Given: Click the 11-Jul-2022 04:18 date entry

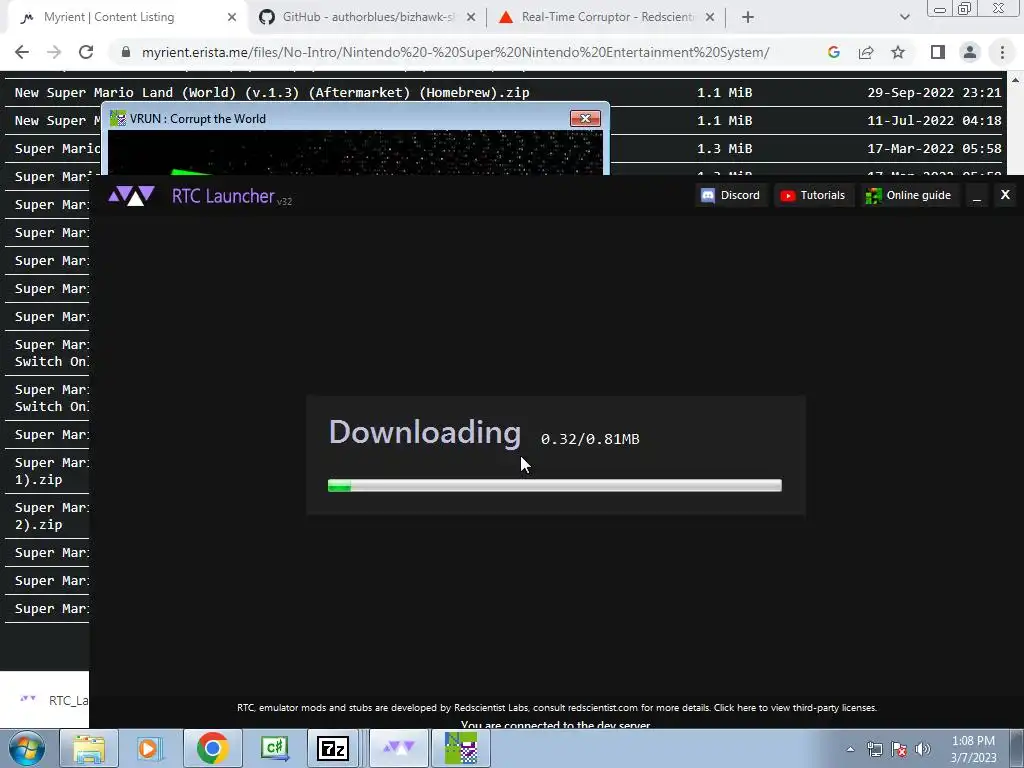Looking at the screenshot, I should pyautogui.click(x=934, y=121).
